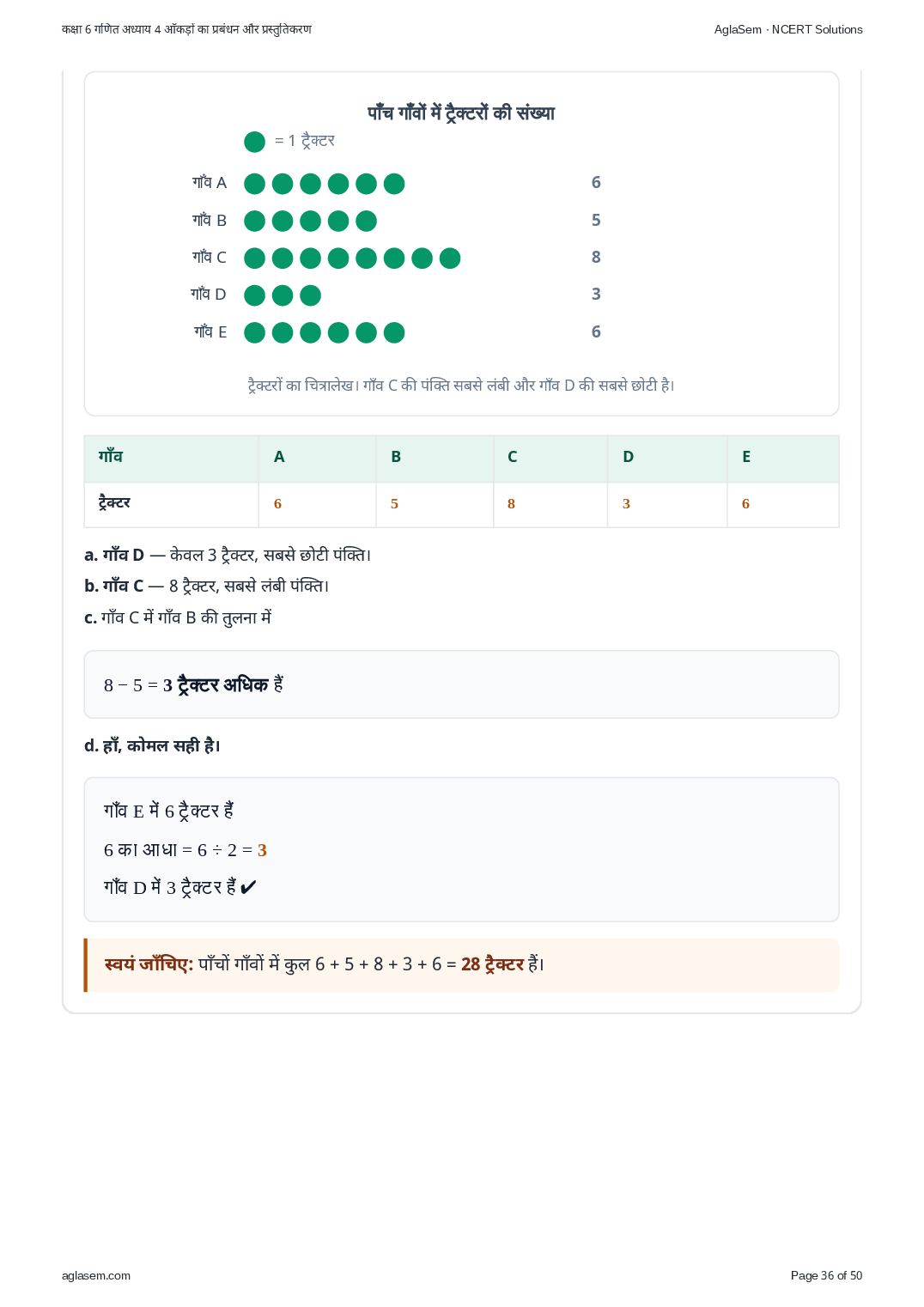Click the ट्रैक्टर row label in table
Image resolution: width=924 pixels, height=1307 pixels.
114,502
